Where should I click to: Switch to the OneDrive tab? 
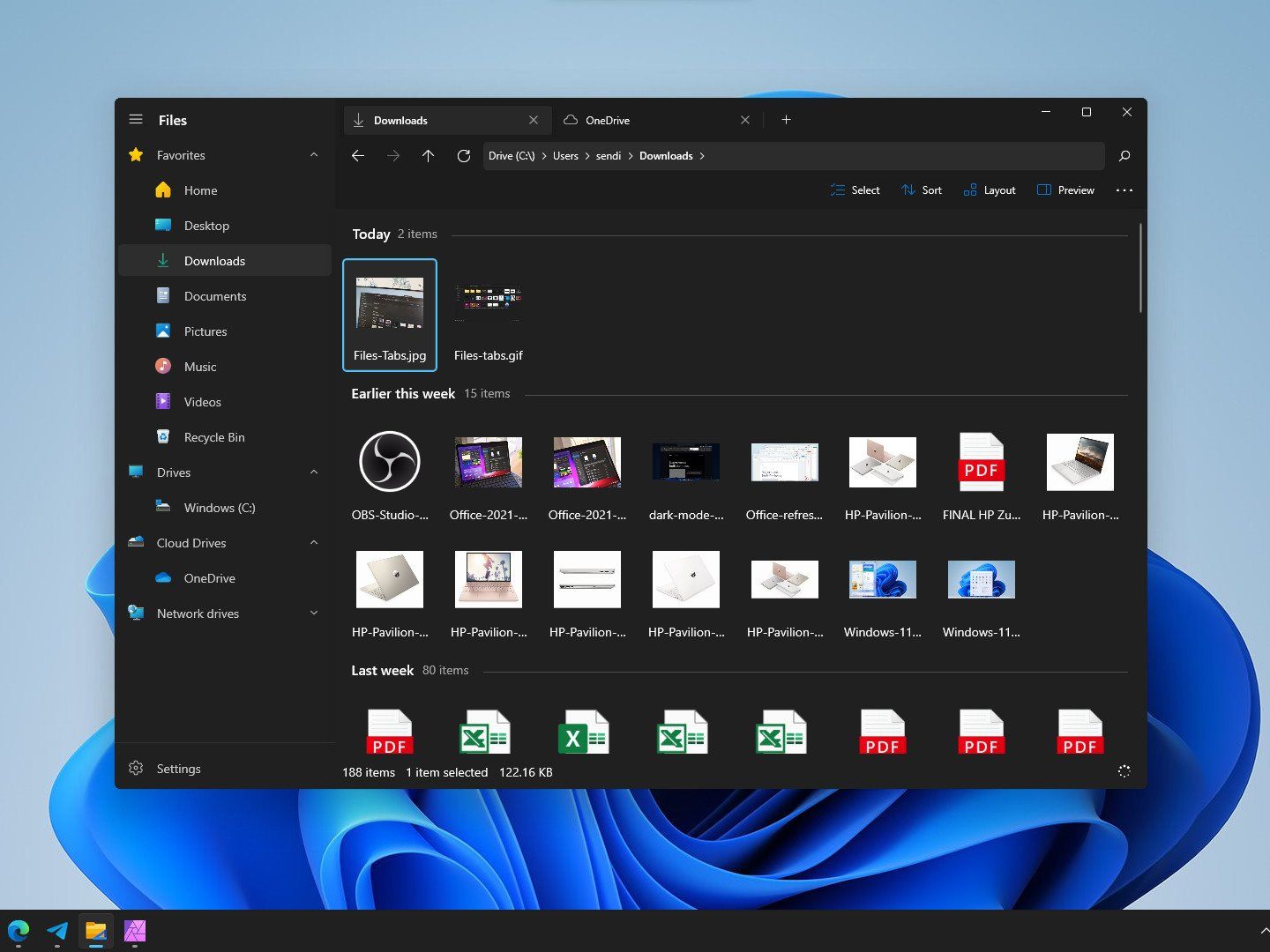tap(608, 119)
